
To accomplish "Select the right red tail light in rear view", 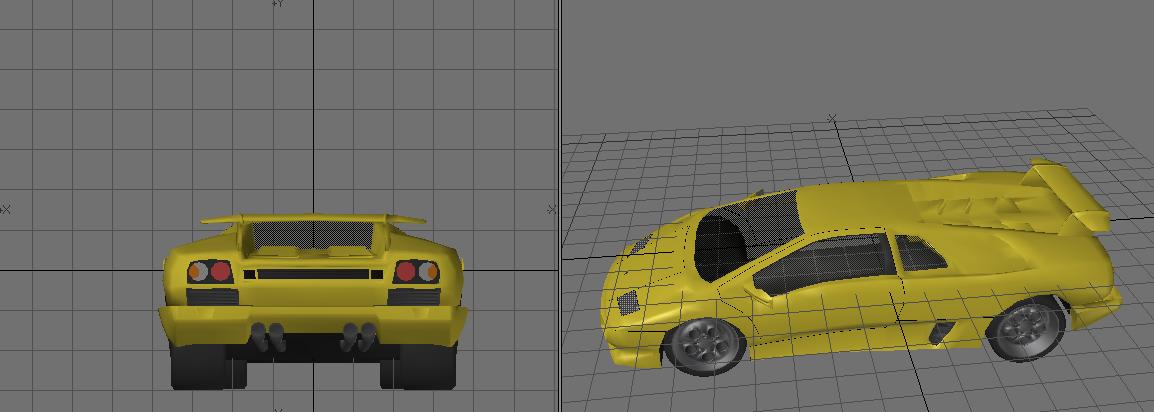I will (406, 271).
